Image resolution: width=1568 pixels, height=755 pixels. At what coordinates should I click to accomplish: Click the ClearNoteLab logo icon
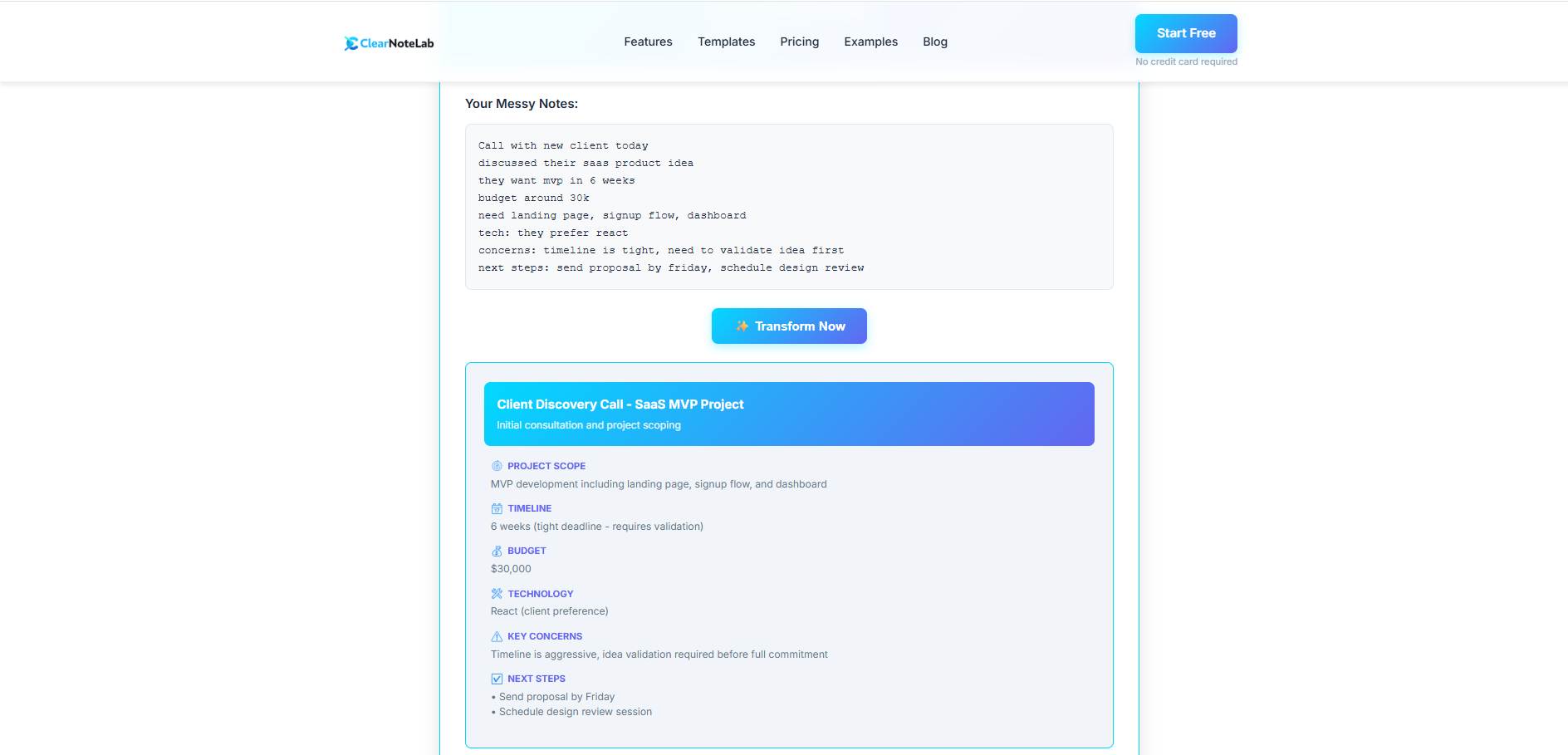(x=351, y=43)
